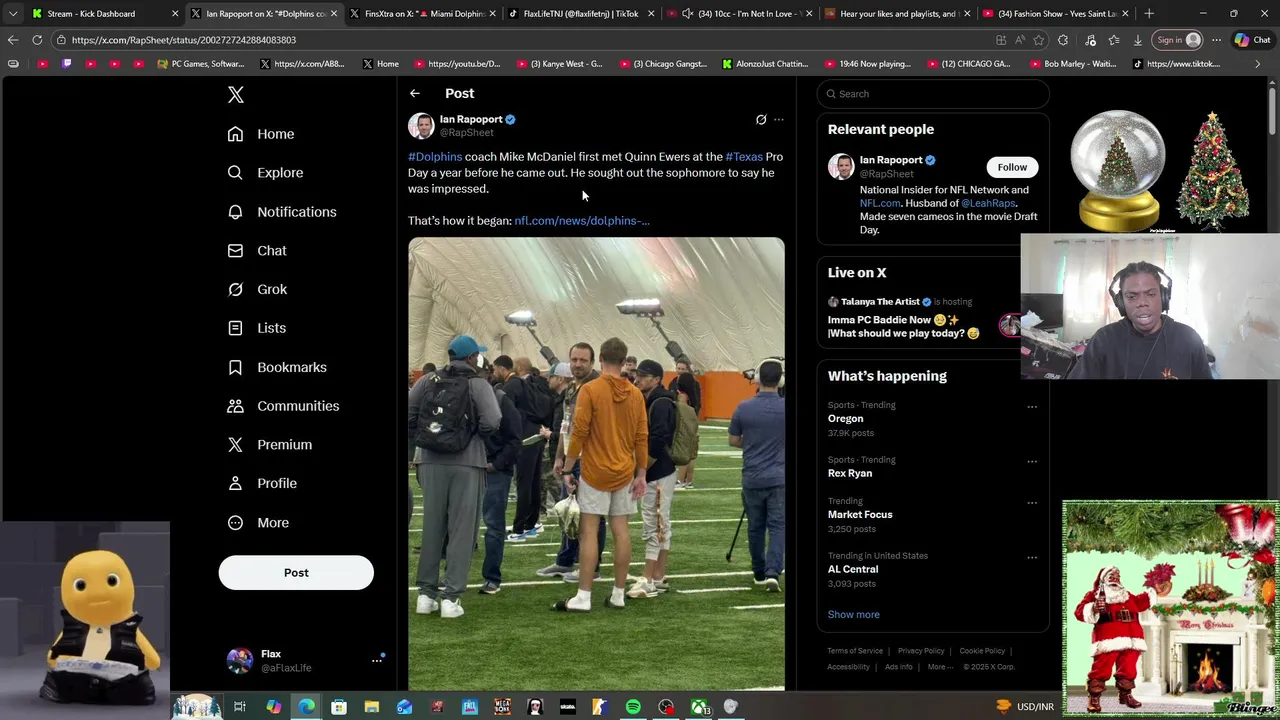Screen dimensions: 1280x720
Task: Click Show more under What's happening
Action: click(x=854, y=615)
